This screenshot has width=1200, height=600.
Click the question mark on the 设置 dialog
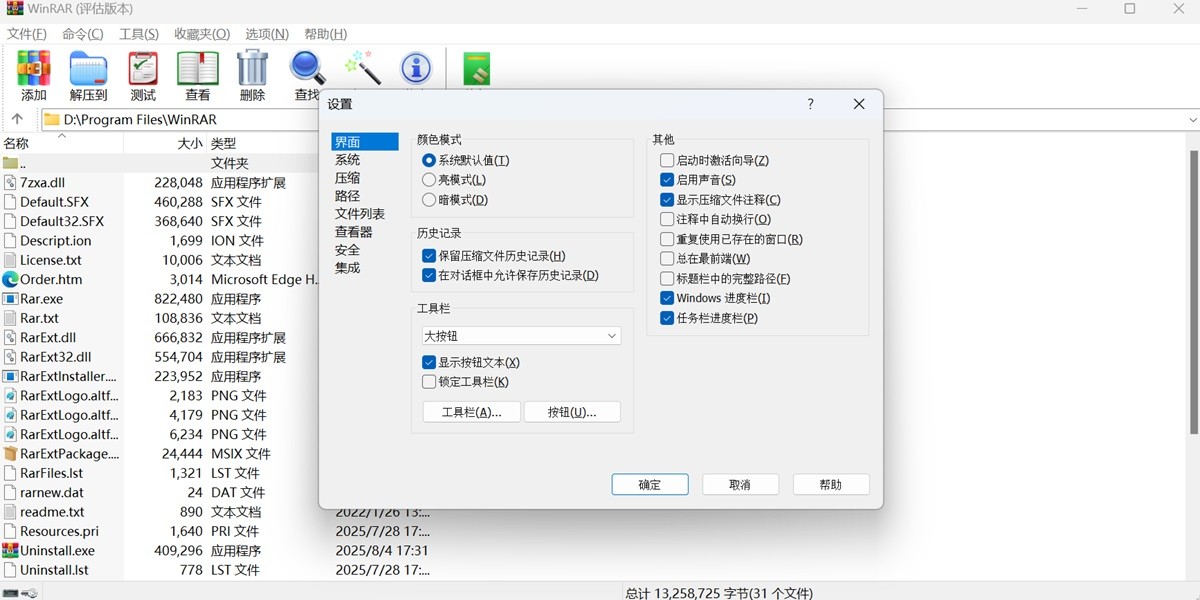click(x=810, y=104)
